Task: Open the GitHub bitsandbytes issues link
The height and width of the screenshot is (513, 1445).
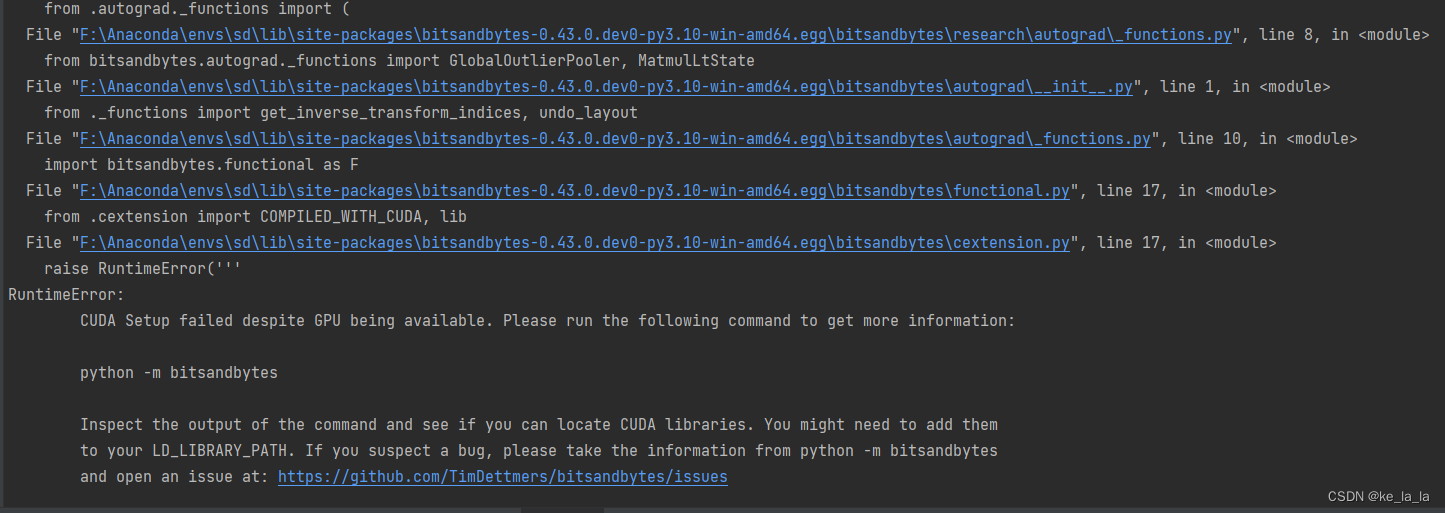Action: pyautogui.click(x=503, y=477)
